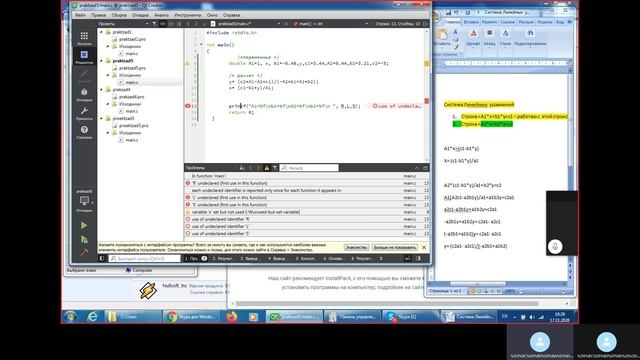Open the Debug mode bug icon

tap(84, 94)
